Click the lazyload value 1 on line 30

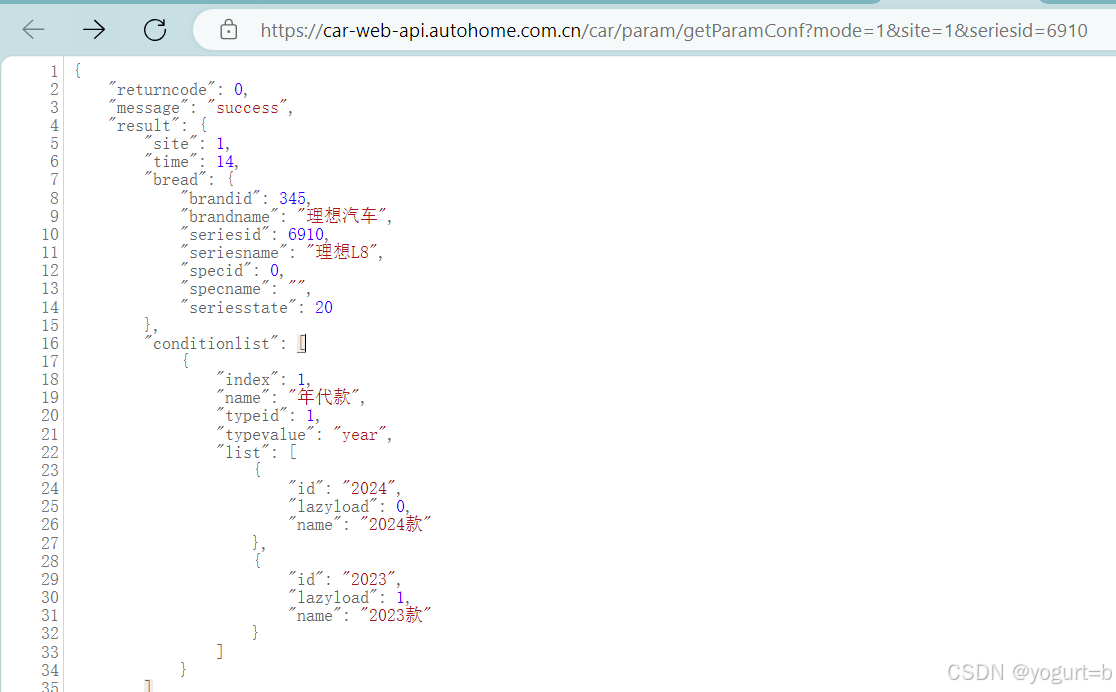tap(401, 597)
